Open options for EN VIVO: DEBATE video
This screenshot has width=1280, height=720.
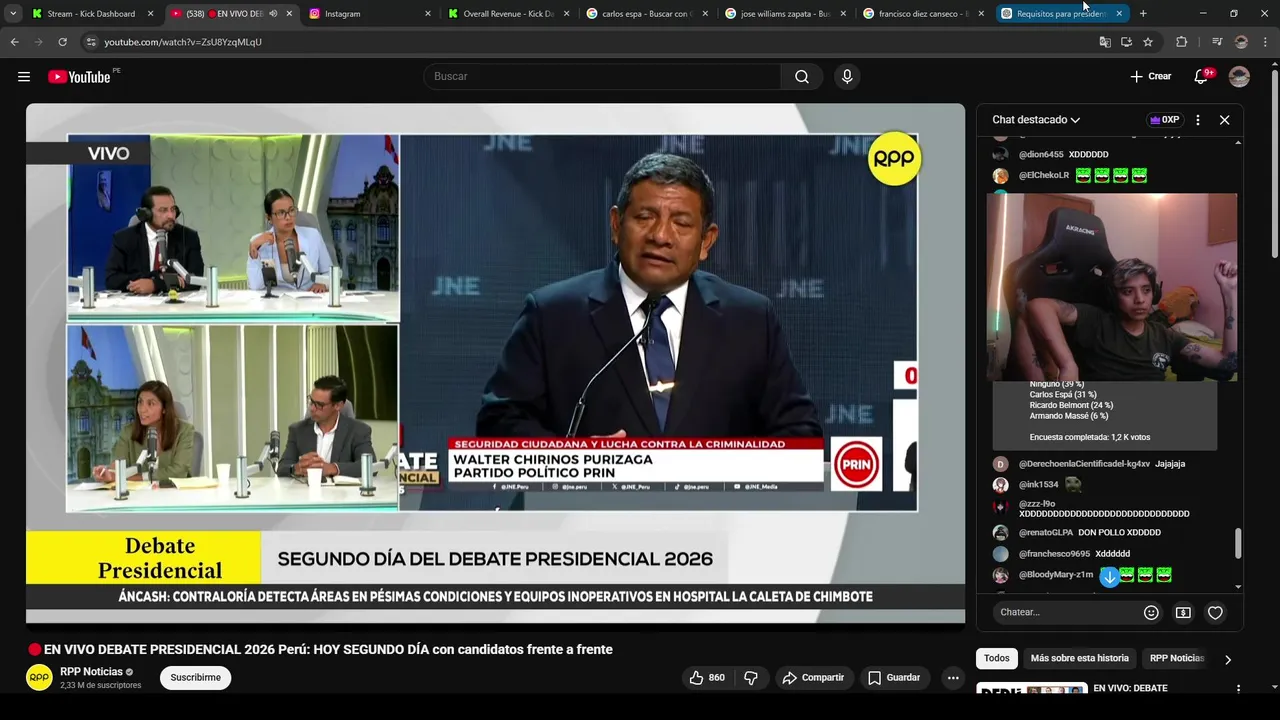(x=1238, y=689)
